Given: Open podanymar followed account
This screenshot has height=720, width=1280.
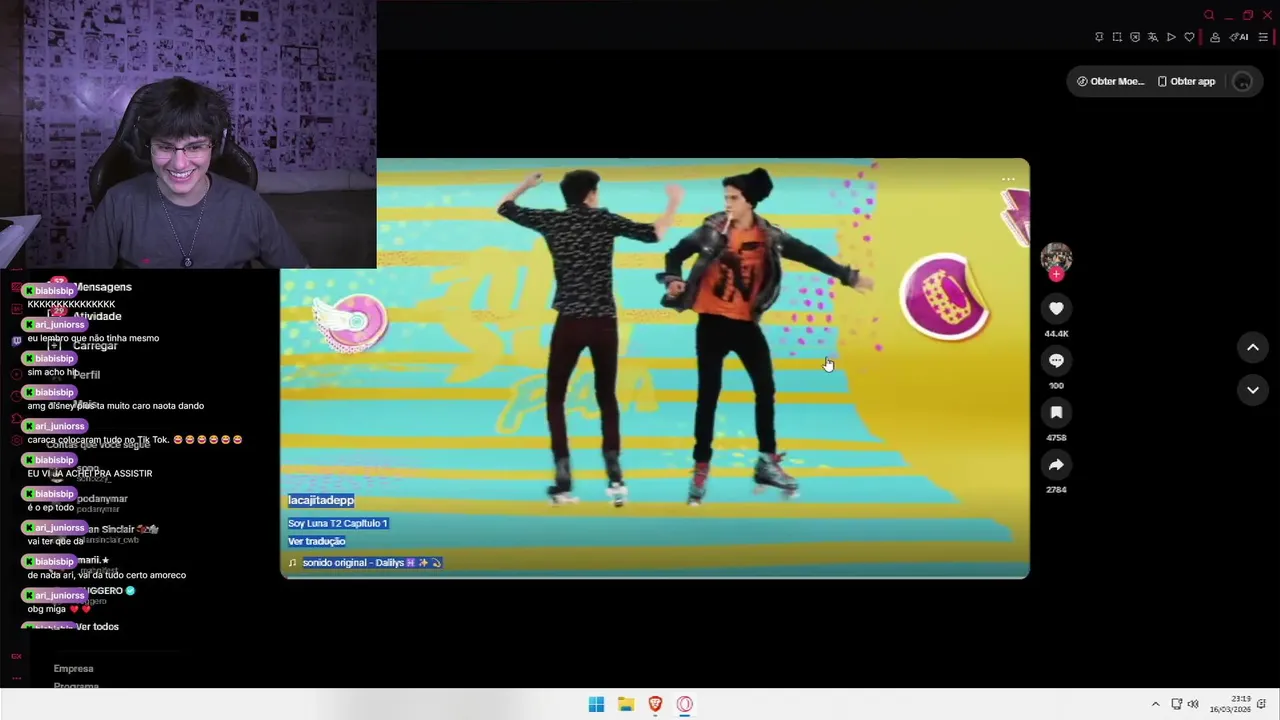Looking at the screenshot, I should (103, 499).
